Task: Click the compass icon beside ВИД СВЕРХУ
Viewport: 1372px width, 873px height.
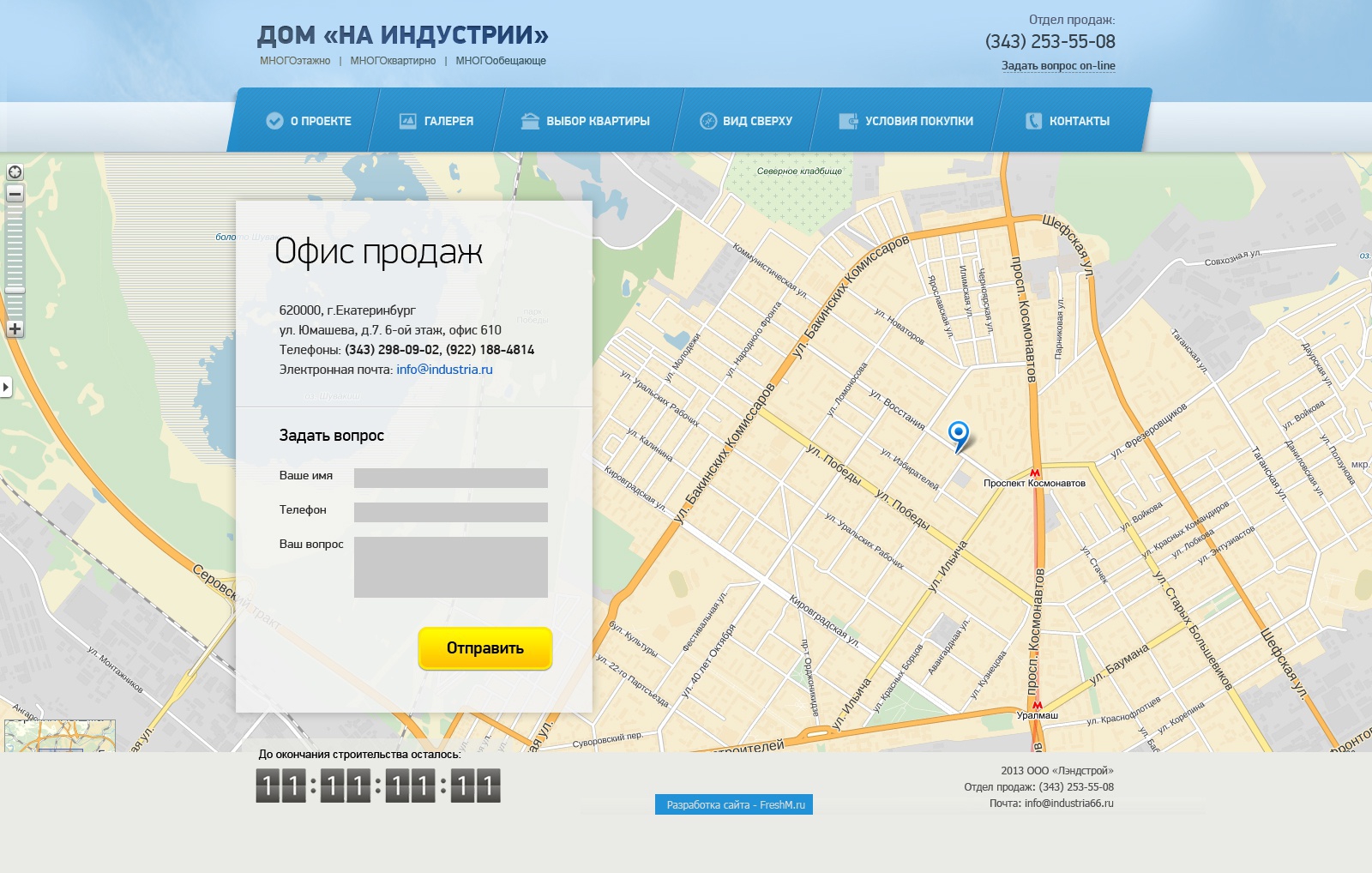Action: pyautogui.click(x=708, y=121)
